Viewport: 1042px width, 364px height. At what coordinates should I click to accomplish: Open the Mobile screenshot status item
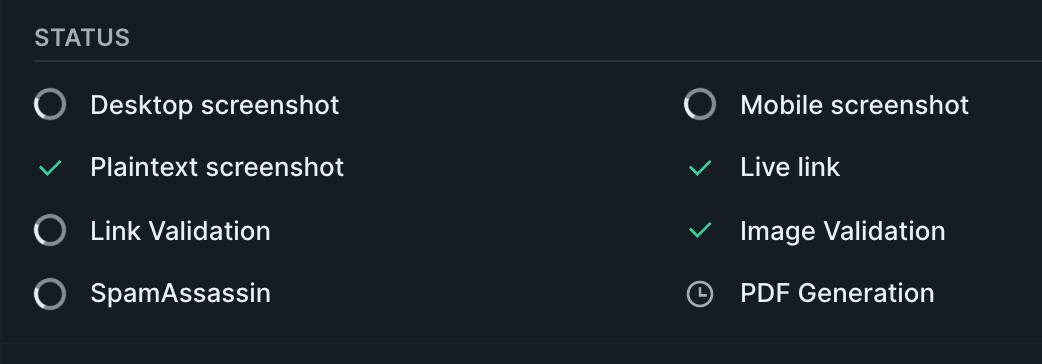point(855,105)
